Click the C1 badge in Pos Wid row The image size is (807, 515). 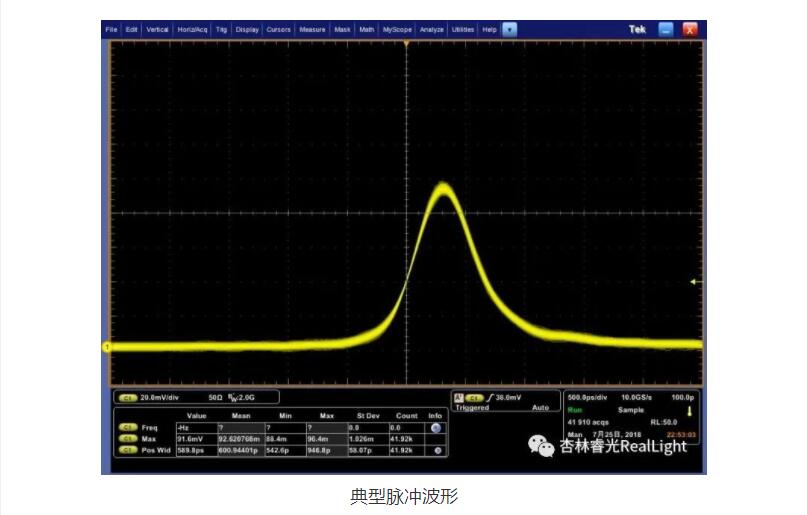point(128,450)
